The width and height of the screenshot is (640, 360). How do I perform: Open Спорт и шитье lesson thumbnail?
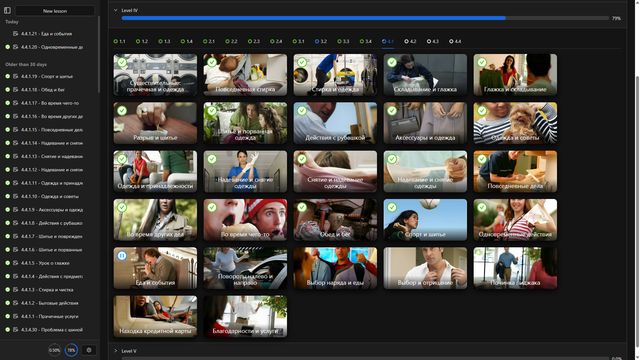coord(425,220)
